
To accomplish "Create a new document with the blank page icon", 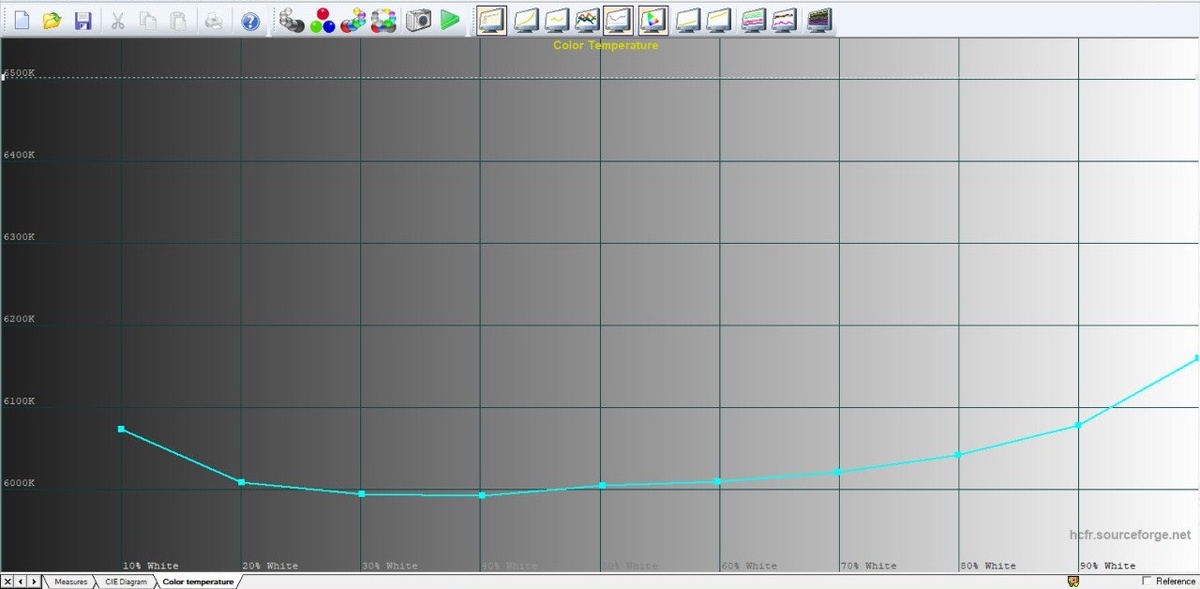I will point(22,19).
